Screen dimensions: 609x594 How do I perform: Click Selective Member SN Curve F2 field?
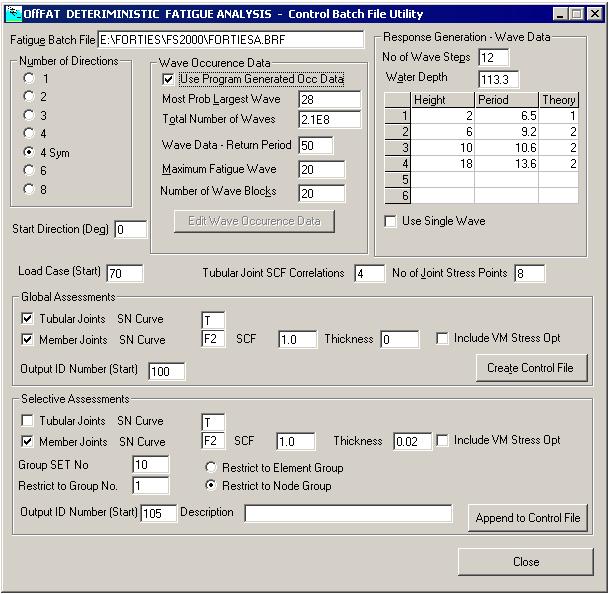coord(213,441)
